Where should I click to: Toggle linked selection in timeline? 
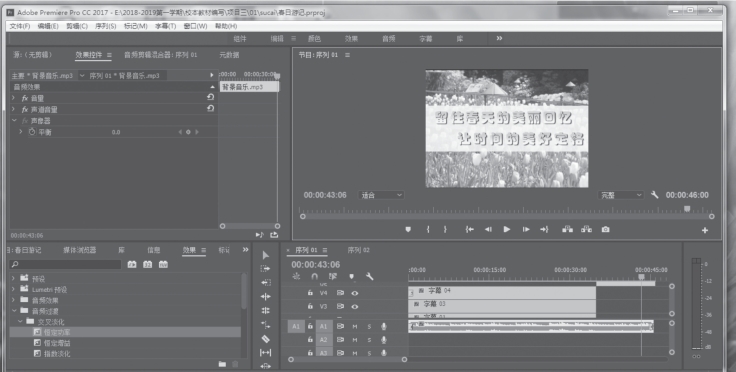click(333, 276)
